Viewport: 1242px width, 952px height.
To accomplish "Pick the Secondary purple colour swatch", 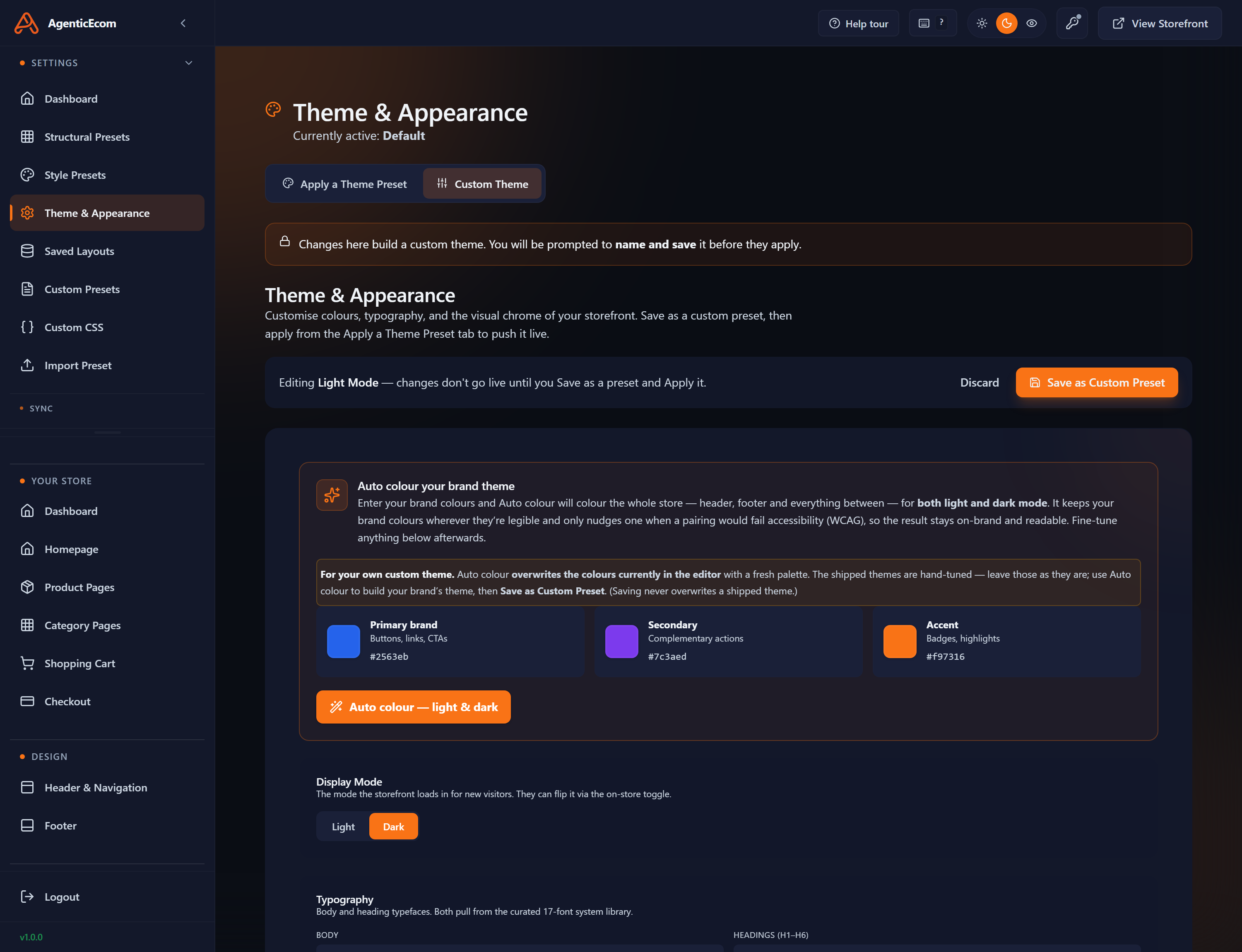I will (622, 642).
